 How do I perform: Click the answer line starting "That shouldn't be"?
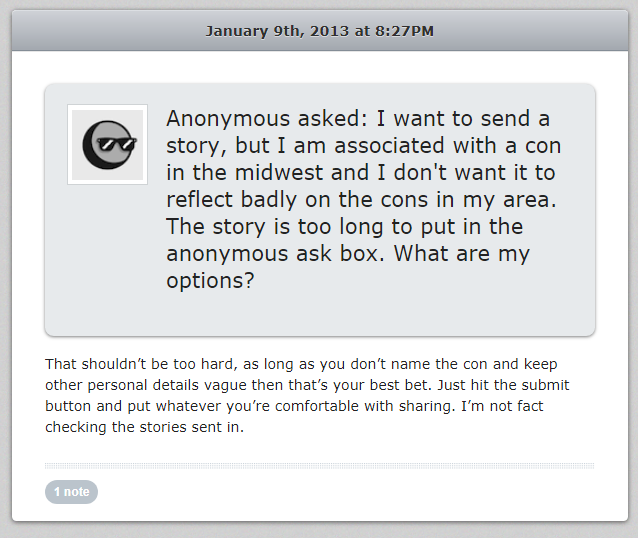coord(301,364)
